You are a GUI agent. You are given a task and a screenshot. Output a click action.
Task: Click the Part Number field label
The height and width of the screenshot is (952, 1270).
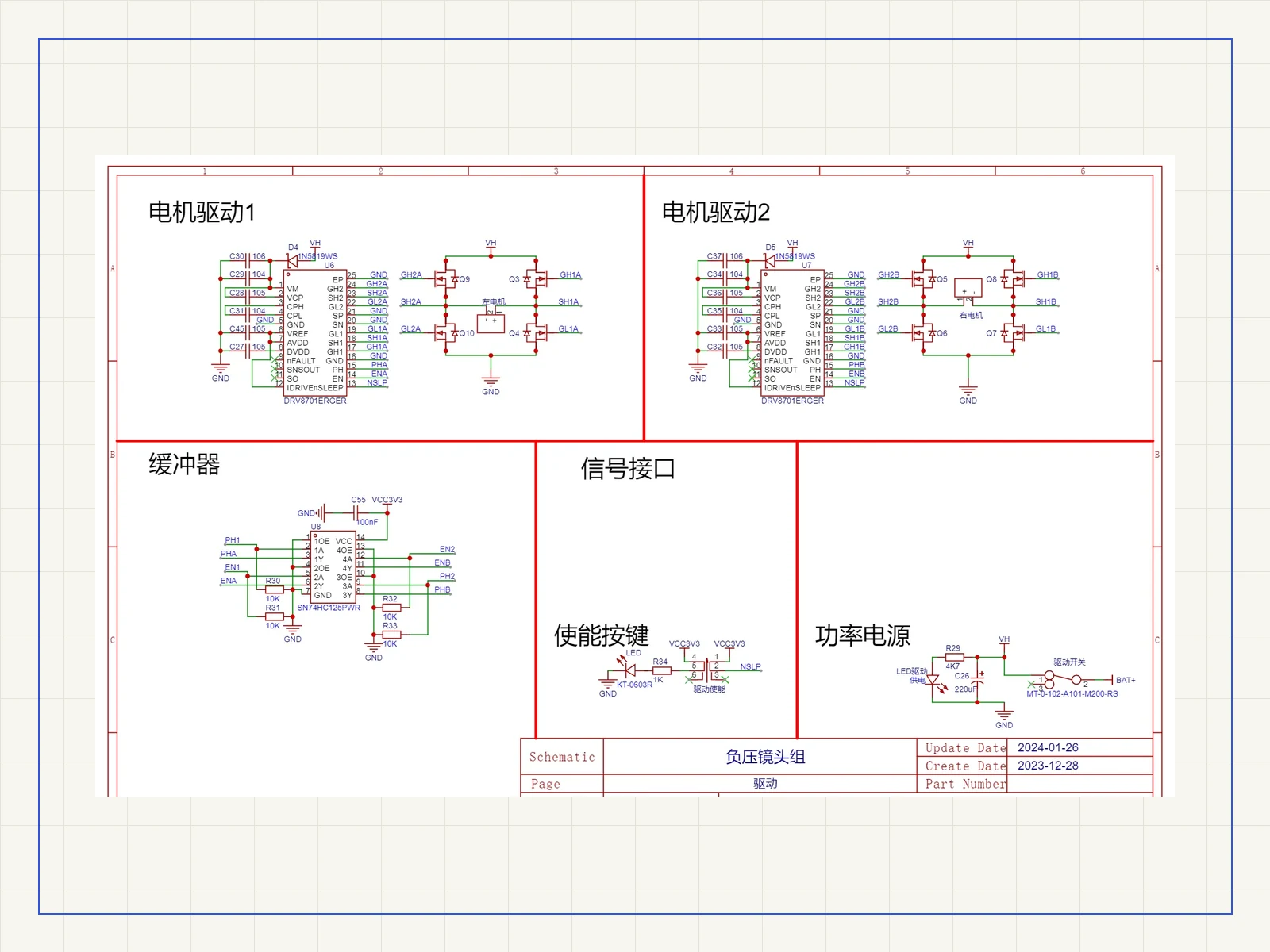point(965,784)
